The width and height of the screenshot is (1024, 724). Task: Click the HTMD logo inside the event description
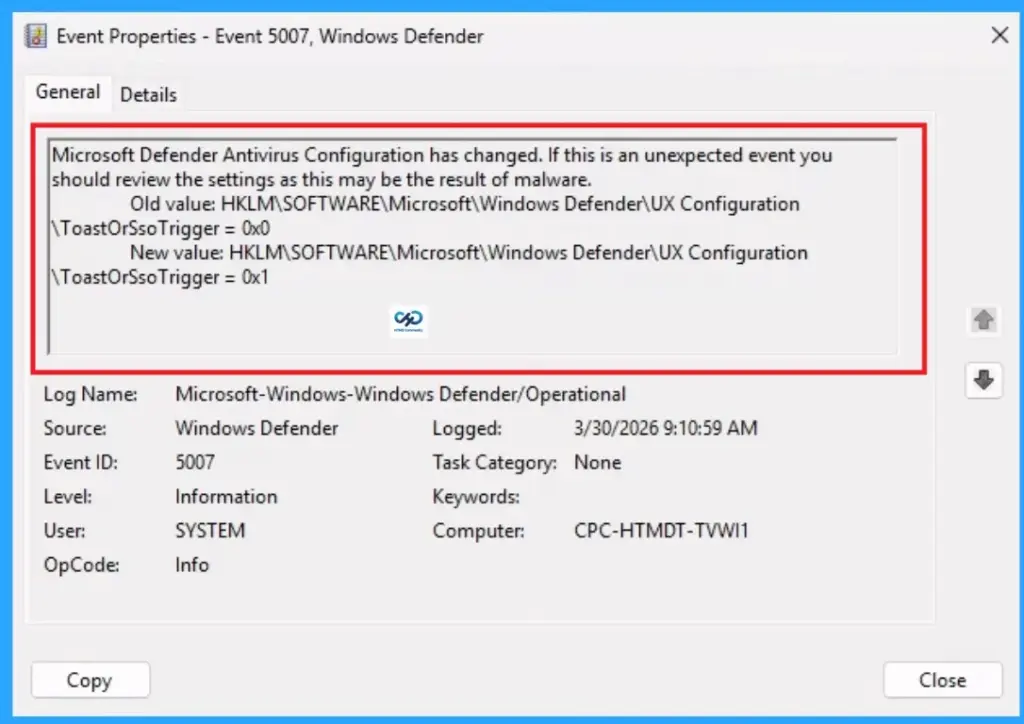coord(408,321)
